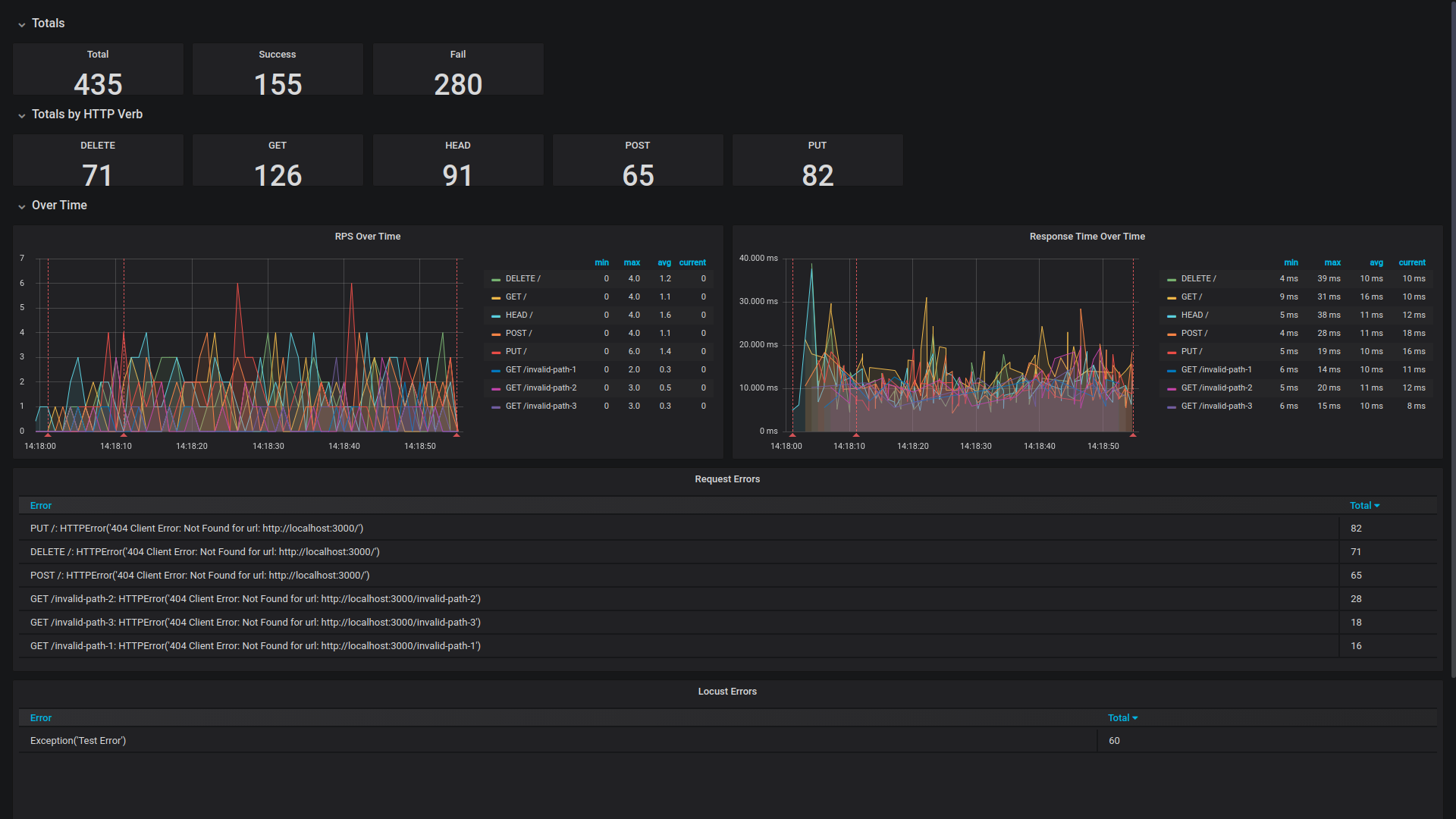Hide the DELETE / series in RPS Over Time legend
The image size is (1456, 819).
(x=522, y=278)
